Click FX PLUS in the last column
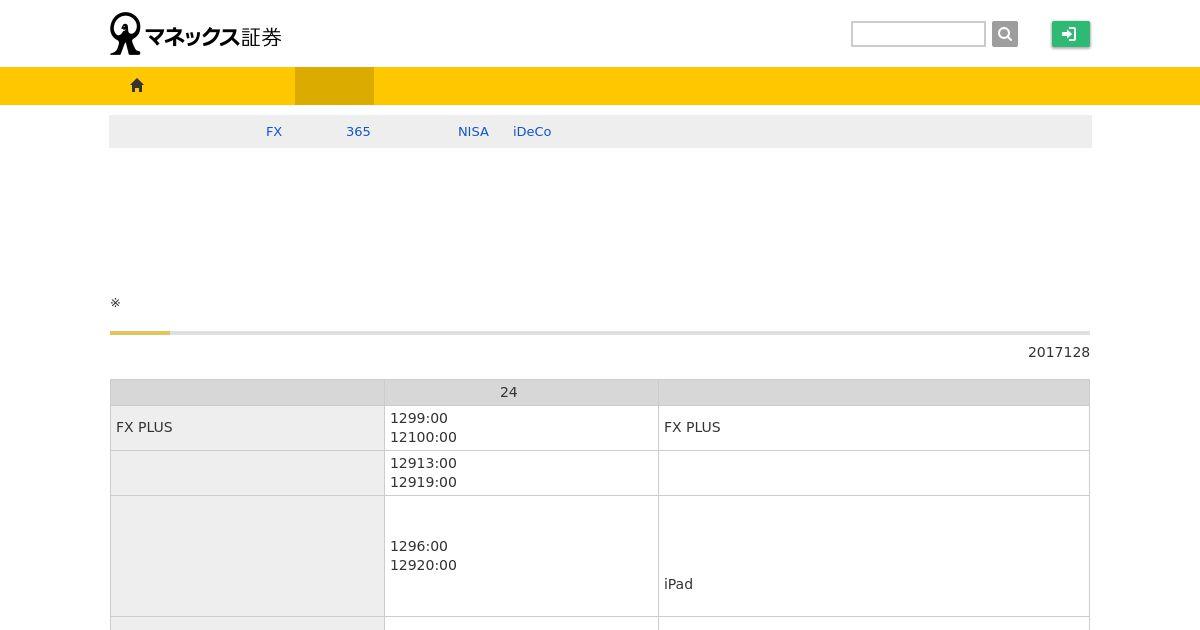The width and height of the screenshot is (1200, 630). [x=692, y=427]
